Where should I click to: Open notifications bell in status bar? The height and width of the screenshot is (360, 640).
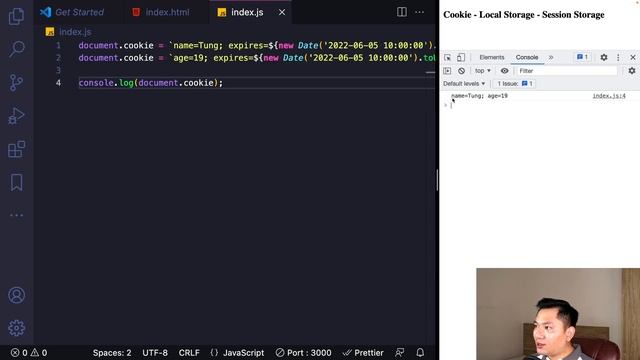[x=420, y=353]
